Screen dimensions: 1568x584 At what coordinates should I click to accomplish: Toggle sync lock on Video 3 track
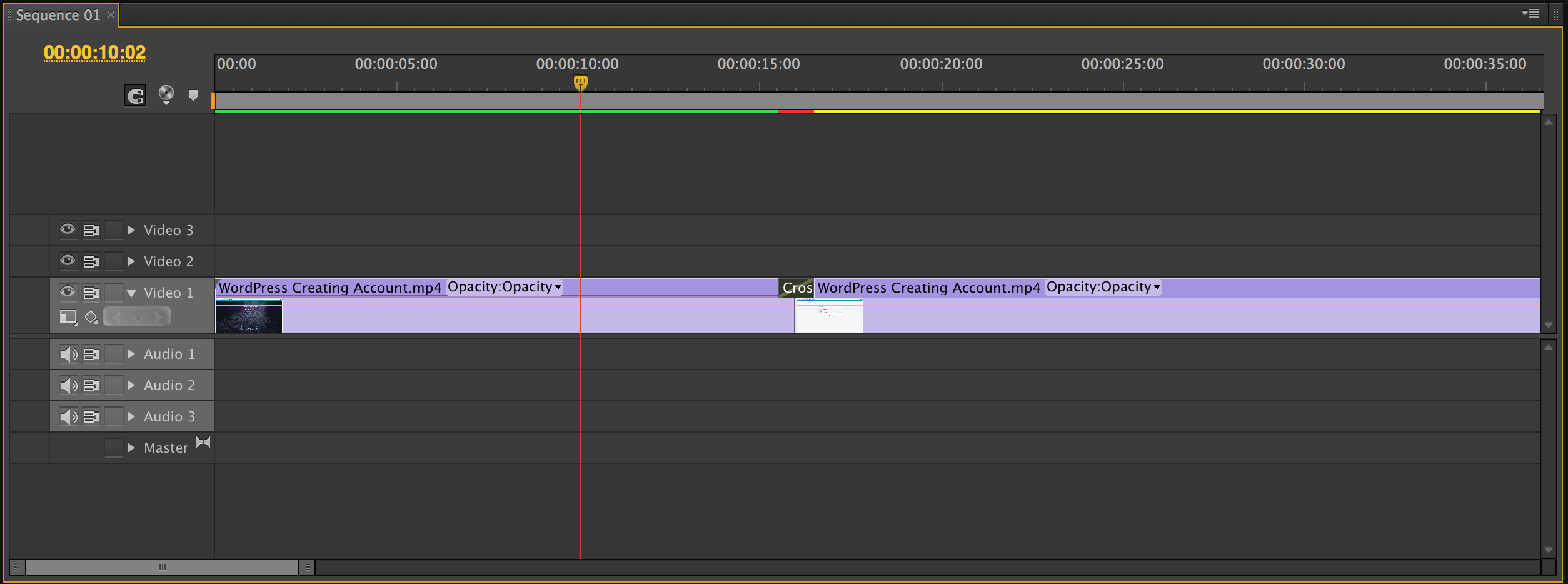[x=91, y=231]
